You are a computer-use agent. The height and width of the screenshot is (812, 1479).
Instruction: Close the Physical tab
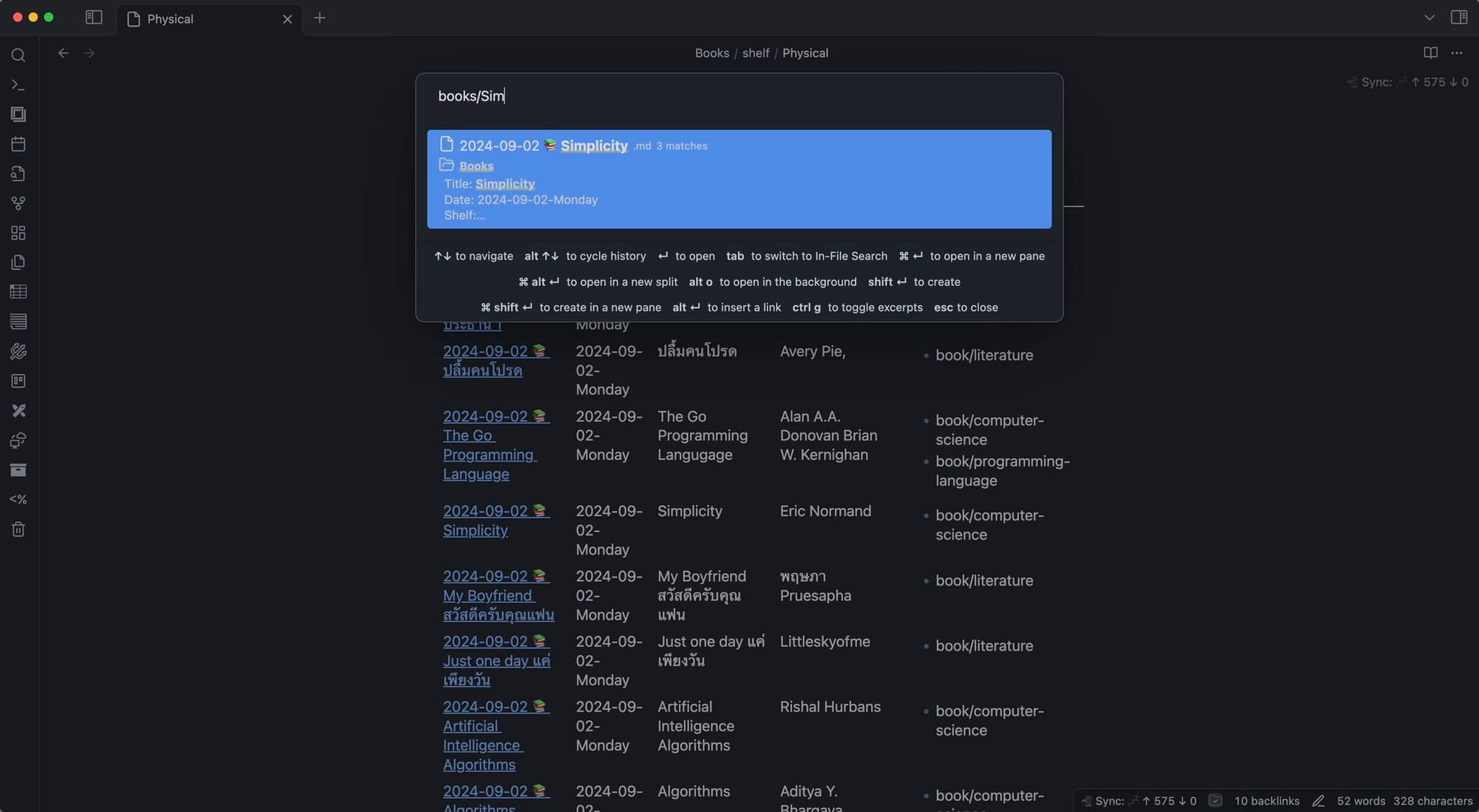tap(288, 19)
